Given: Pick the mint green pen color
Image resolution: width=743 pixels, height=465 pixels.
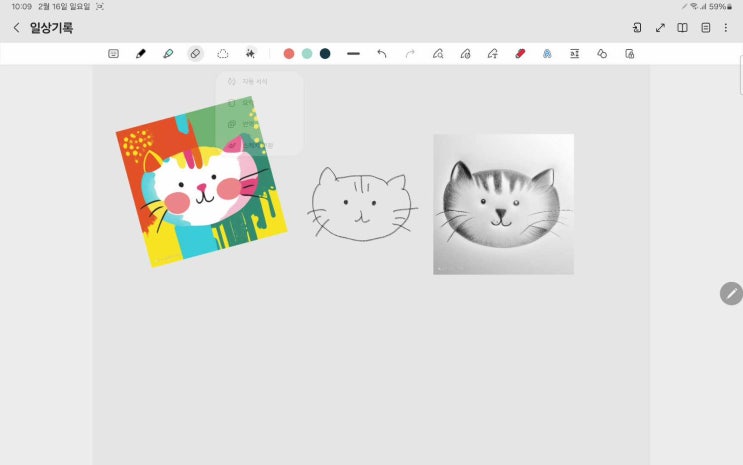Looking at the screenshot, I should [x=307, y=54].
